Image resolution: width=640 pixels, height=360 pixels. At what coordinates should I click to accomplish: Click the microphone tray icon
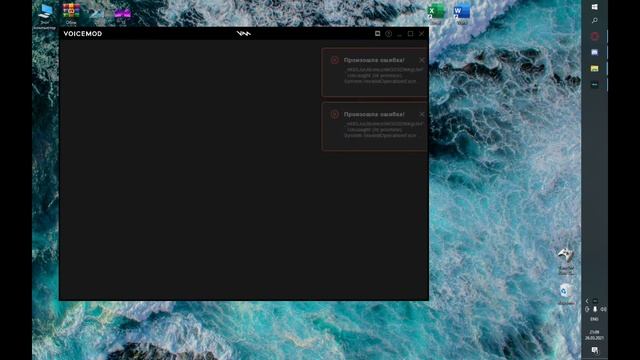tap(595, 309)
